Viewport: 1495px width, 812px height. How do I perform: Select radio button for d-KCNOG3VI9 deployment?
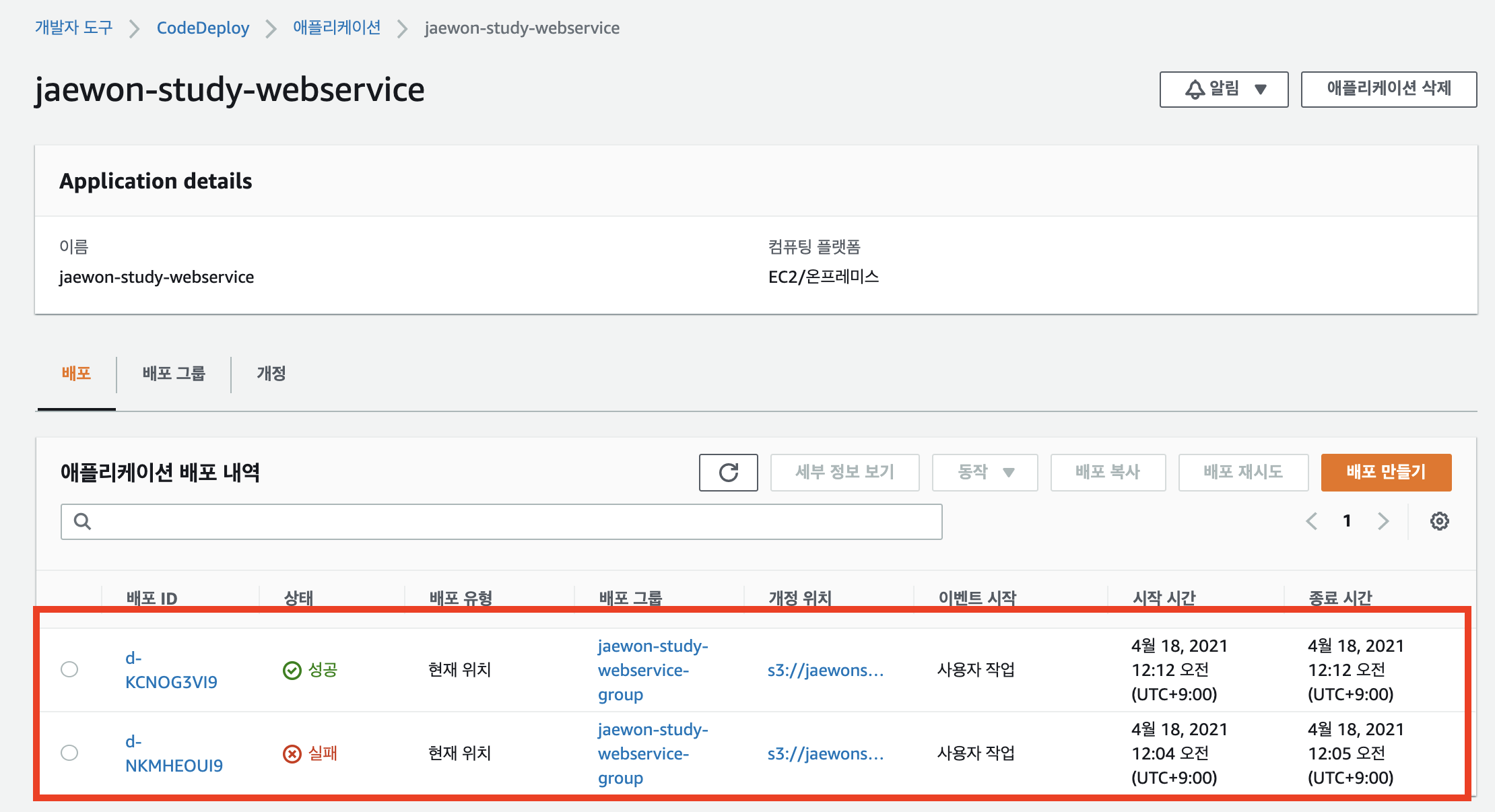(x=69, y=669)
